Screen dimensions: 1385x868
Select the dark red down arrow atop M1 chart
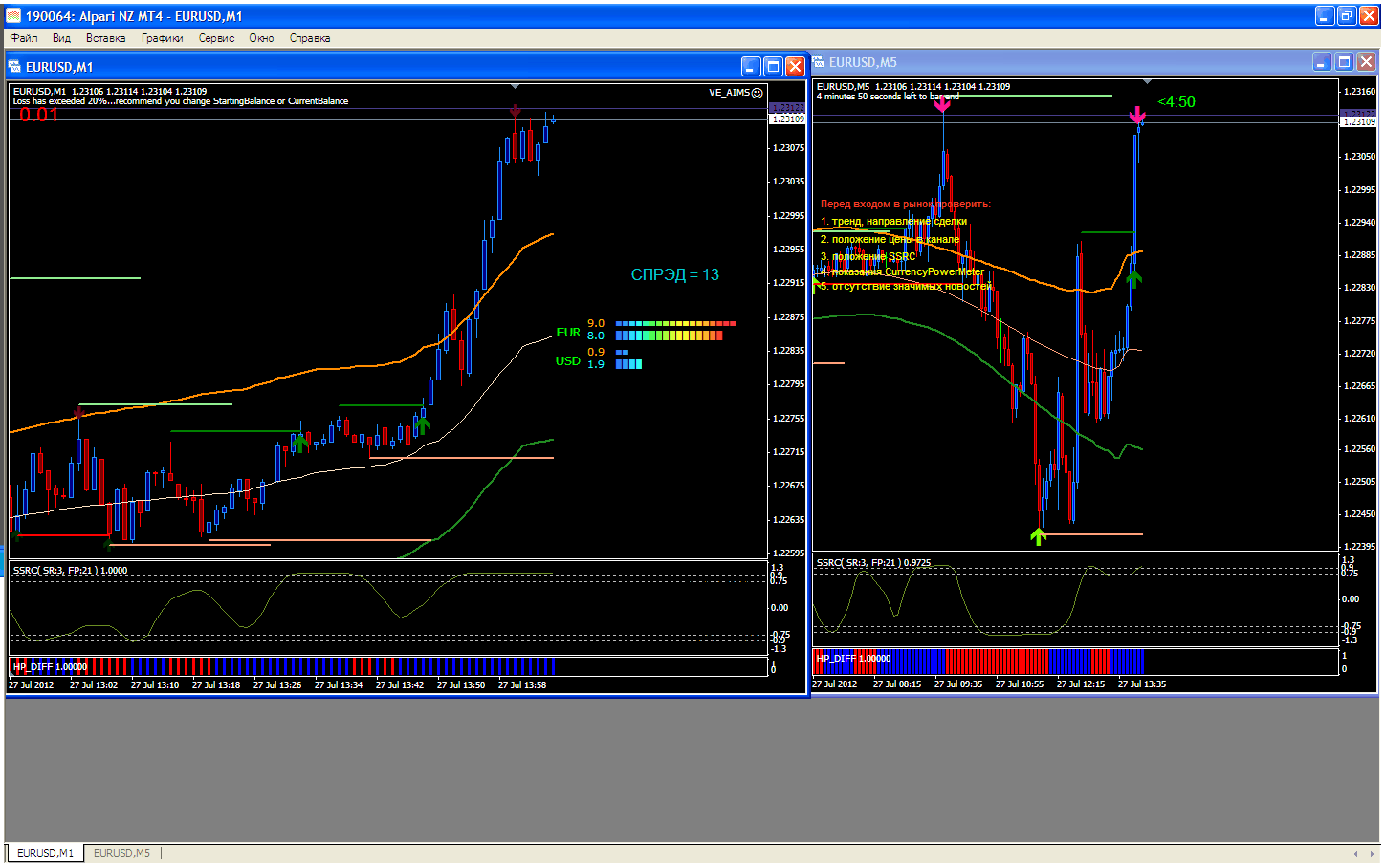coord(516,112)
